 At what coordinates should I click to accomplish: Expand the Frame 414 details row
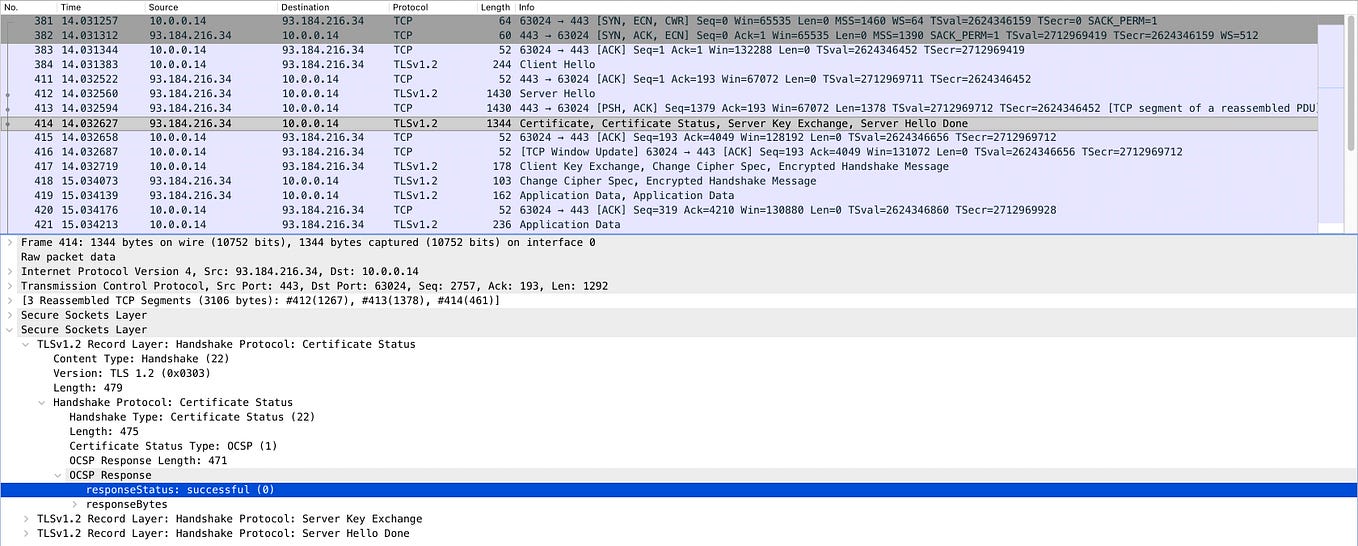10,242
